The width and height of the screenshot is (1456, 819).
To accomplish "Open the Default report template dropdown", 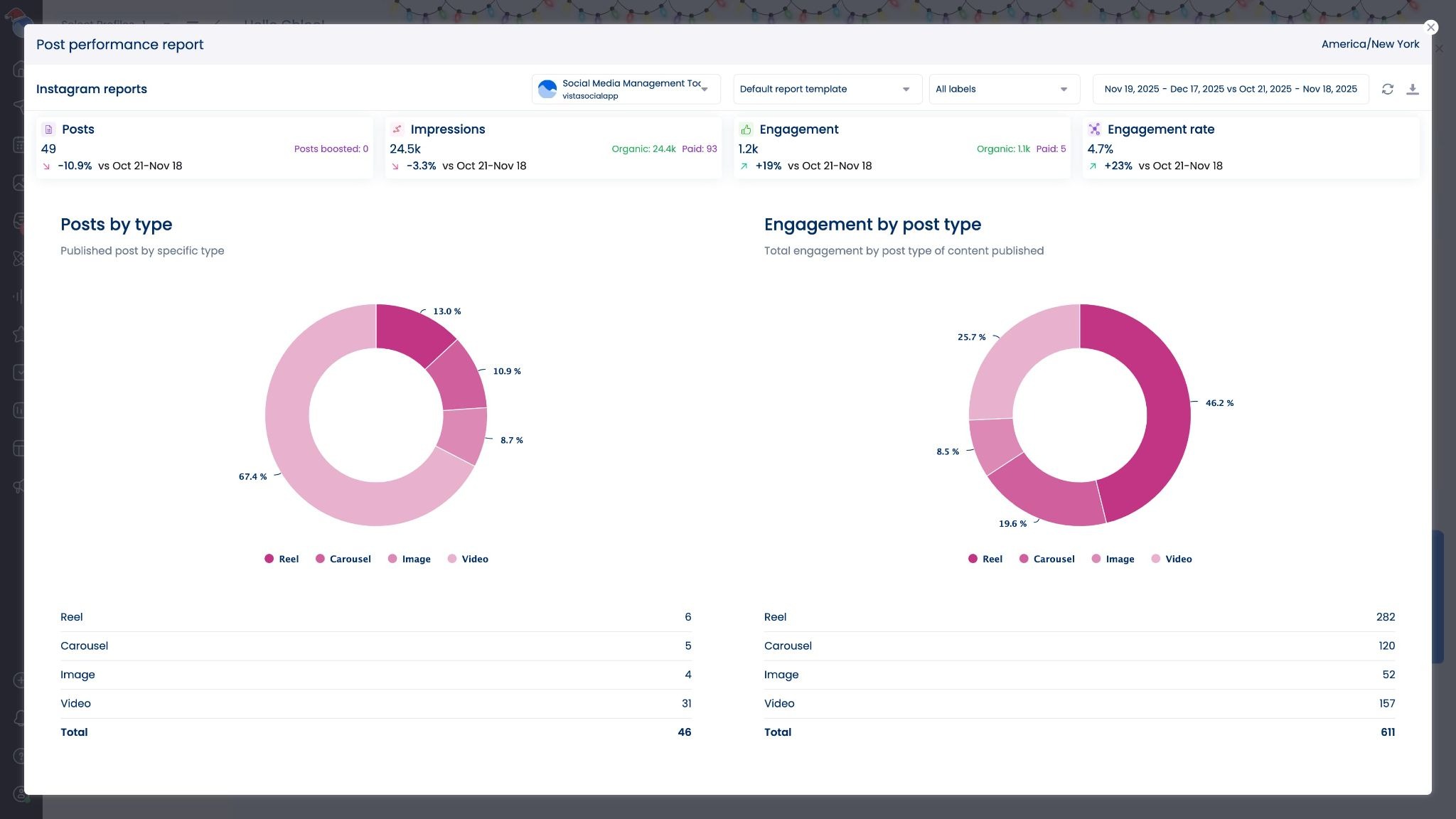I will click(827, 89).
